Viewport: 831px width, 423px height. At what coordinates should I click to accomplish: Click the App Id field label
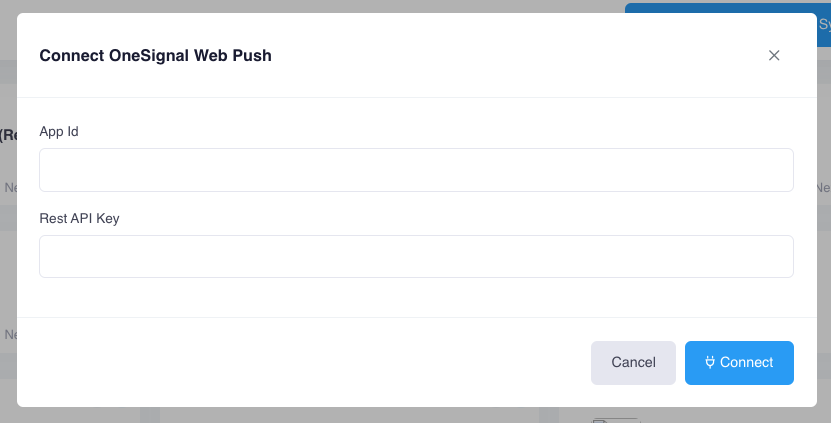(x=59, y=131)
